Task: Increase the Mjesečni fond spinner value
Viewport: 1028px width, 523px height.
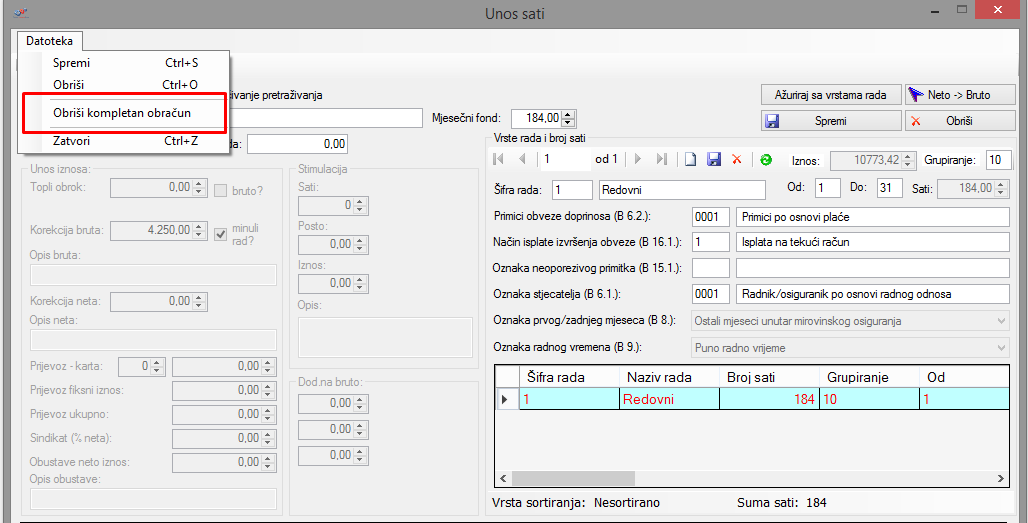Action: (x=569, y=114)
